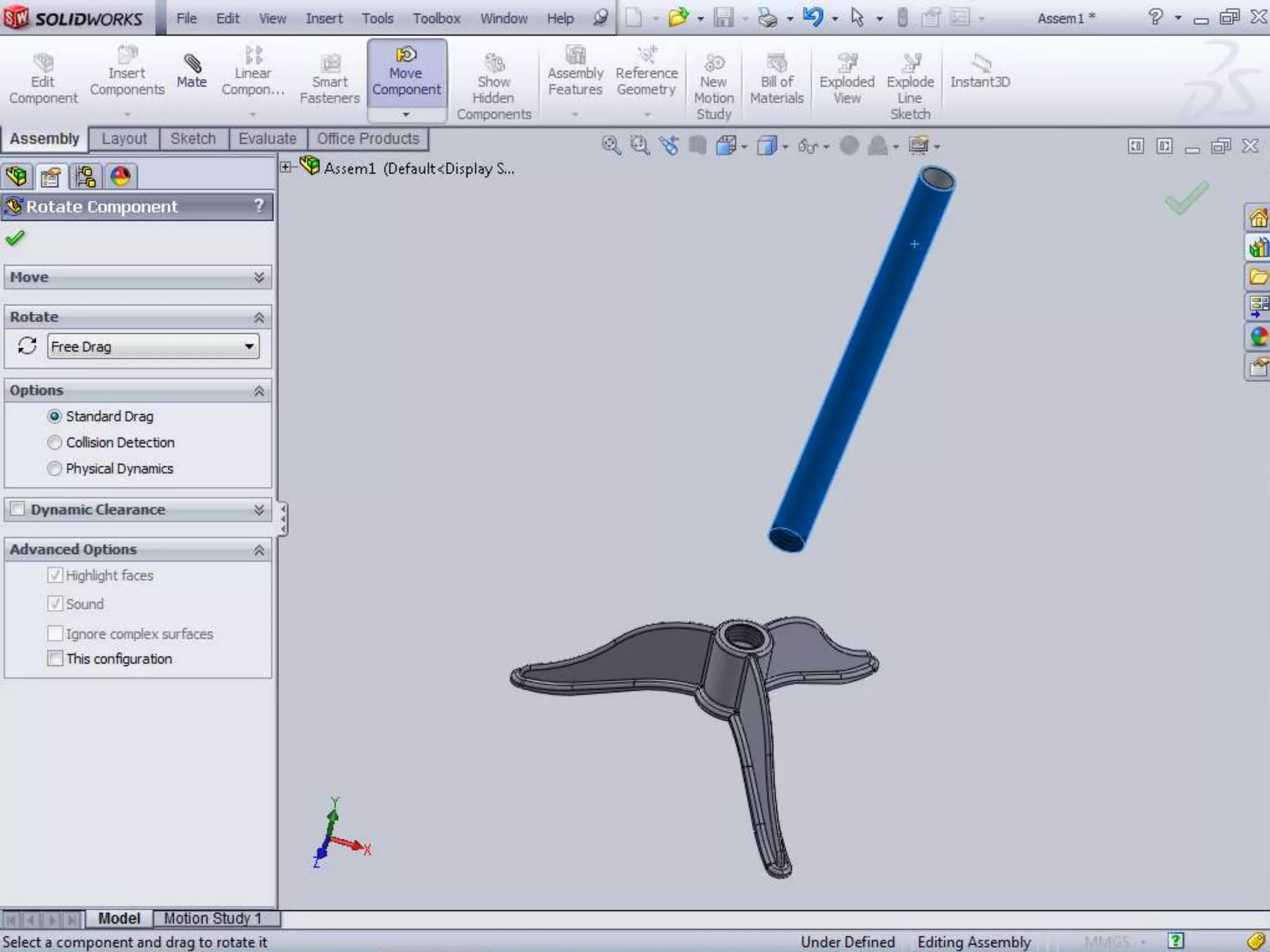Expand the Move section
This screenshot has width=1270, height=952.
259,277
